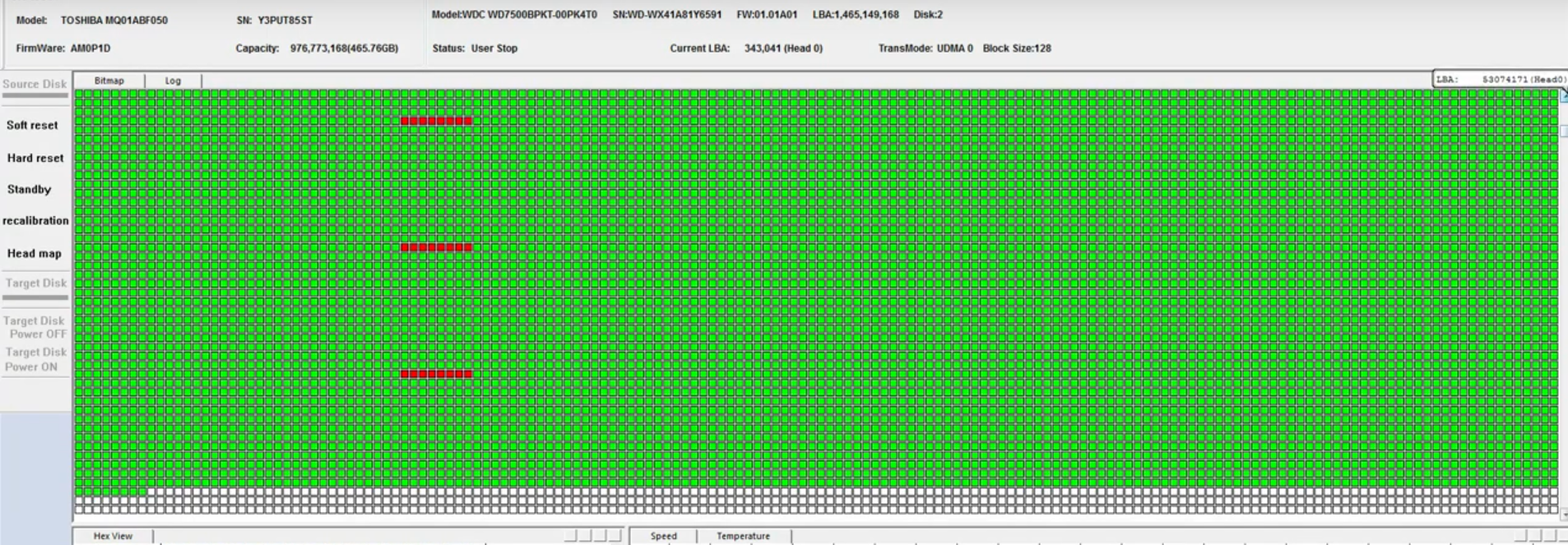Click the bitmap scrollbar down arrow
Viewport: 1568px width, 545px height.
[x=1564, y=515]
